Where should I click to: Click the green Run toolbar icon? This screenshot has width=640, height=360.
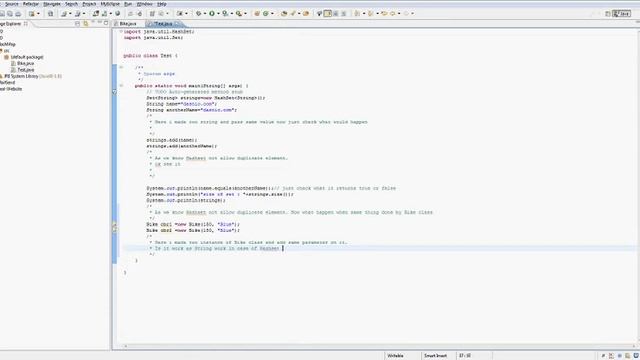click(212, 13)
